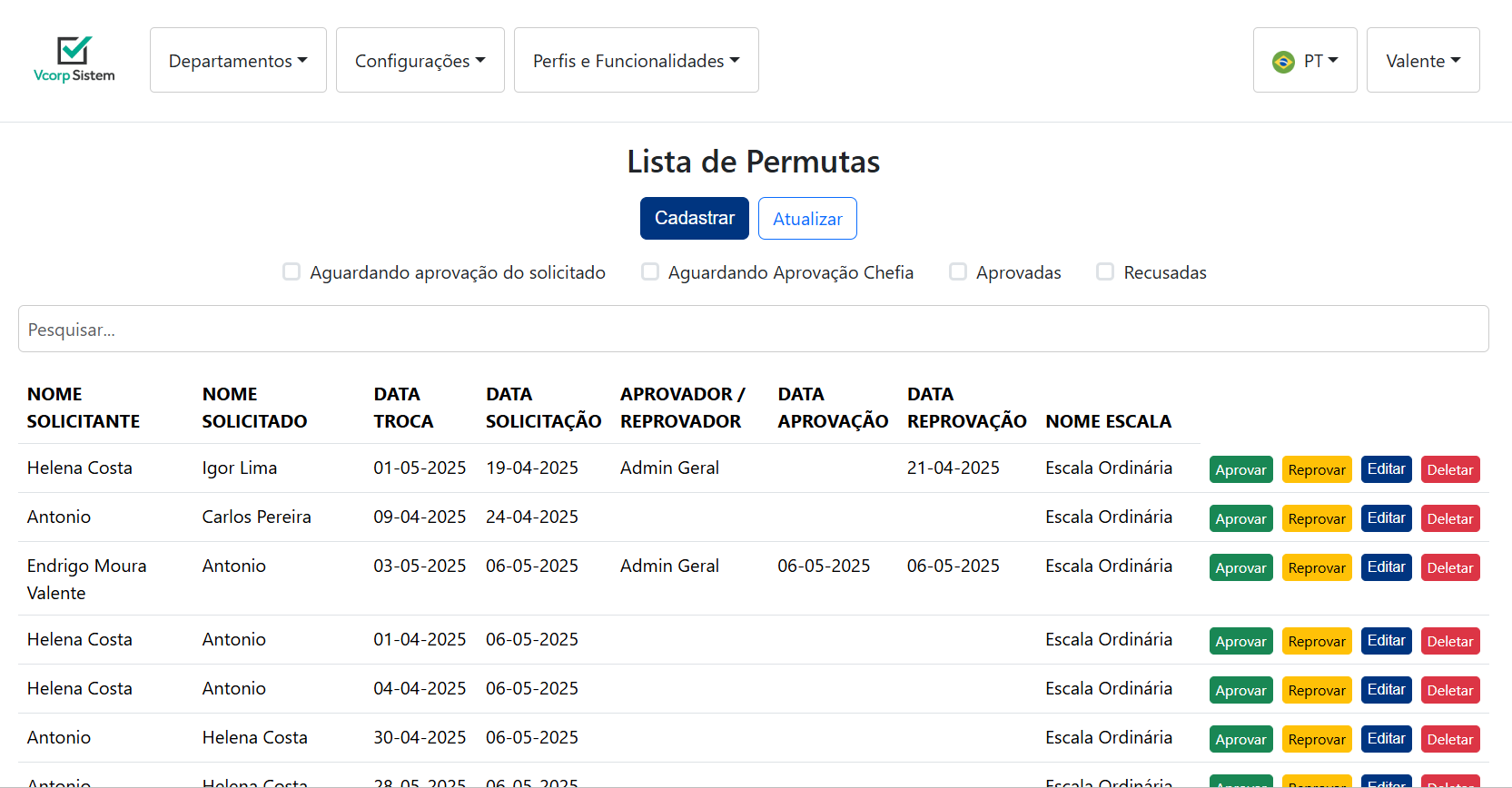The width and height of the screenshot is (1512, 788).
Task: Click the Atualizar button
Action: (807, 218)
